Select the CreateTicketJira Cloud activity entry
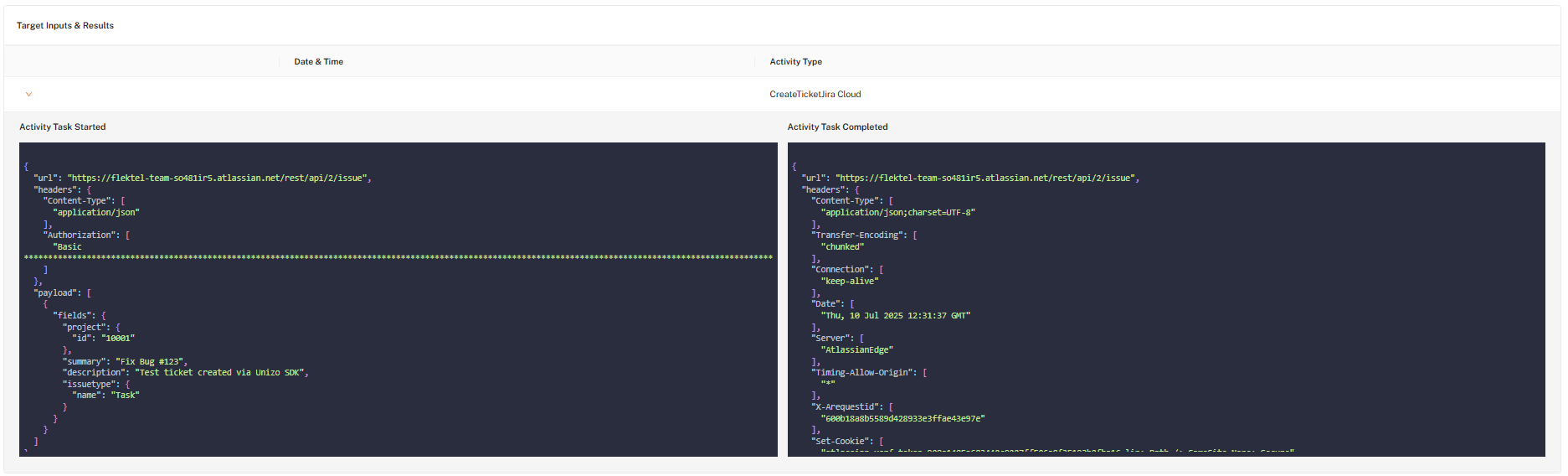Viewport: 1568px width, 476px height. [x=815, y=95]
